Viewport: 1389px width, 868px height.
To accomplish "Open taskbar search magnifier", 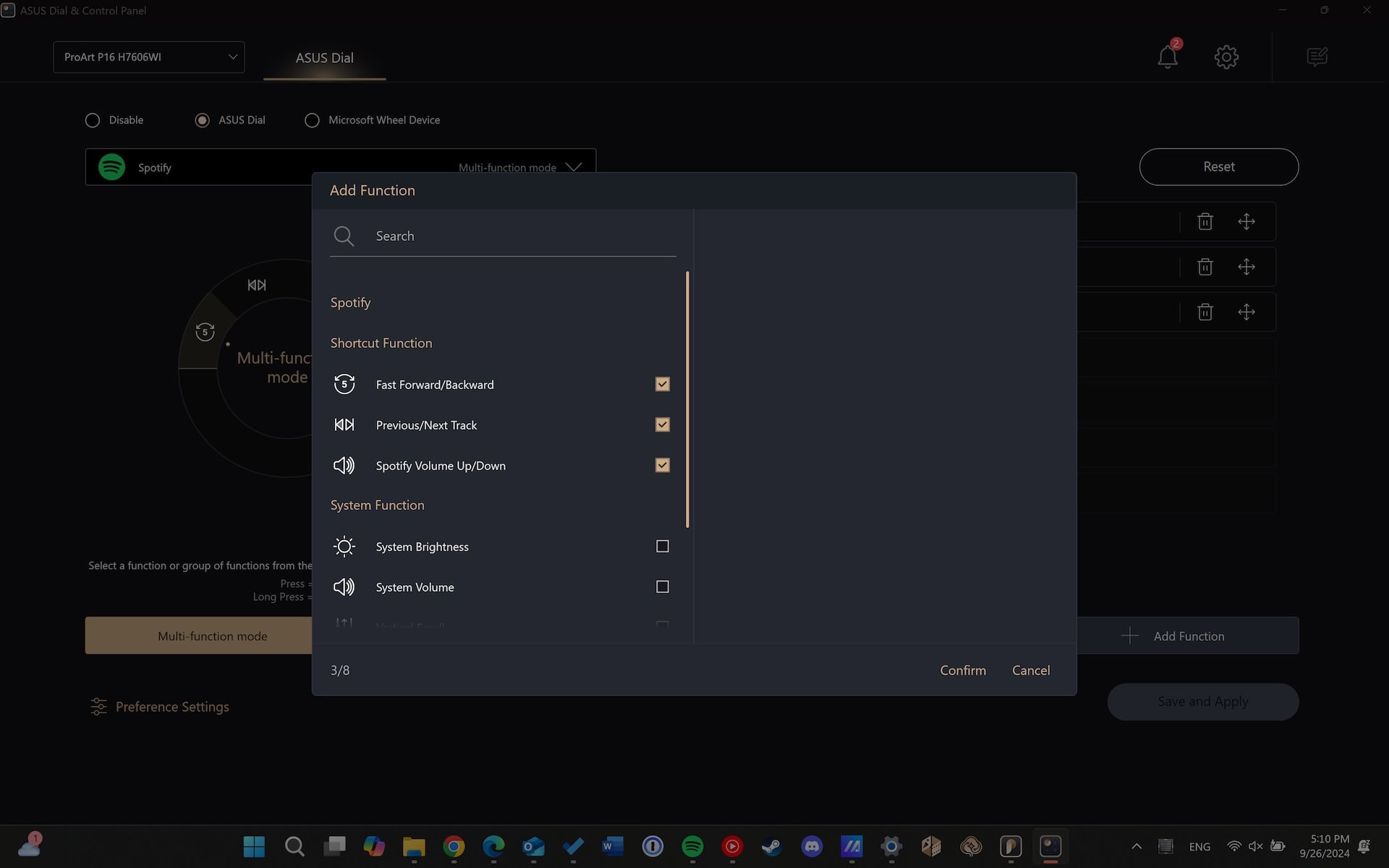I will tap(294, 846).
